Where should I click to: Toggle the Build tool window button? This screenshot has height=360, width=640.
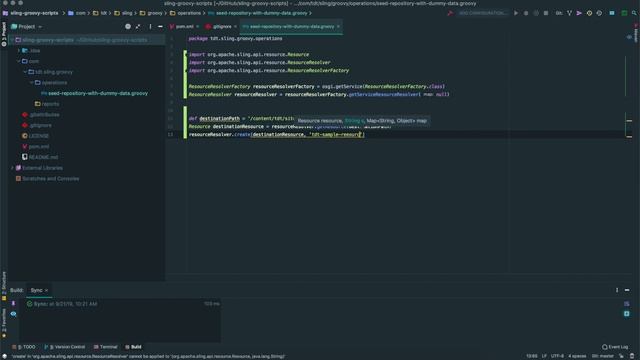133,347
